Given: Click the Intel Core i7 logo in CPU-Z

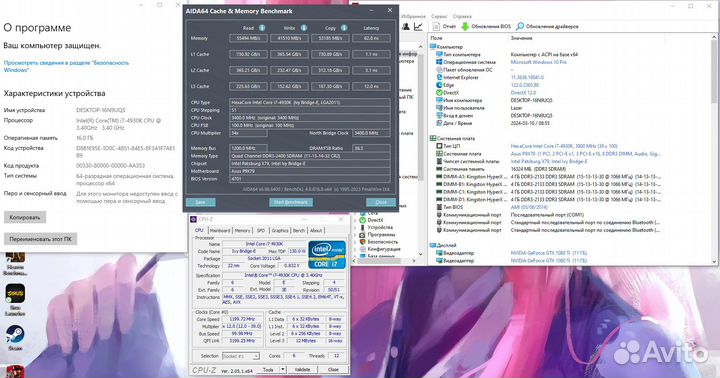Looking at the screenshot, I should click(x=327, y=254).
